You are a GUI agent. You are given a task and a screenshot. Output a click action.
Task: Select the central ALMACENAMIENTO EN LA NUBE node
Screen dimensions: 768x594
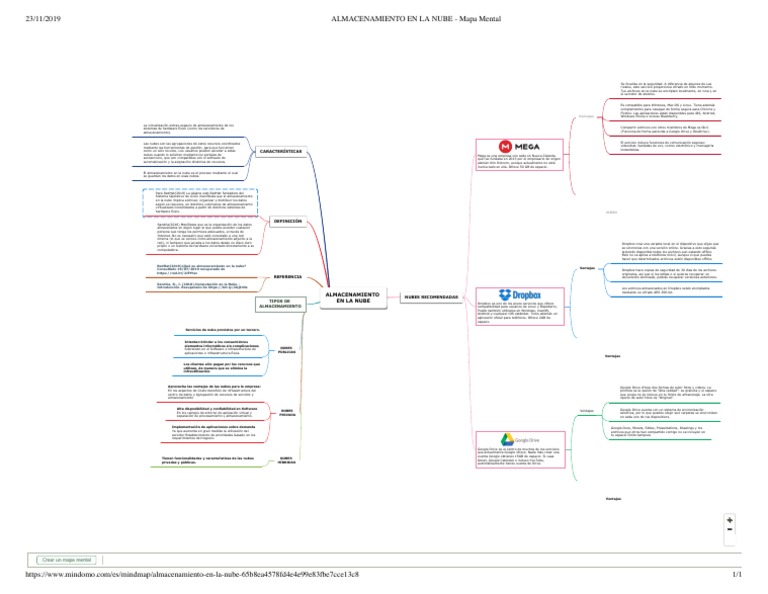353,298
